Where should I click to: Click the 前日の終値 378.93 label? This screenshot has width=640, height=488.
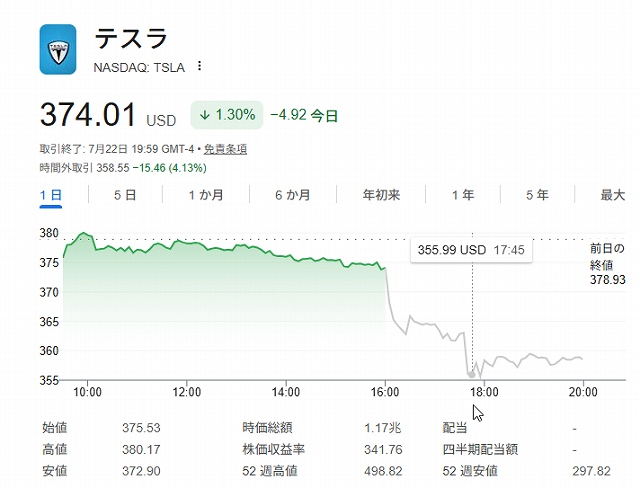pos(607,264)
